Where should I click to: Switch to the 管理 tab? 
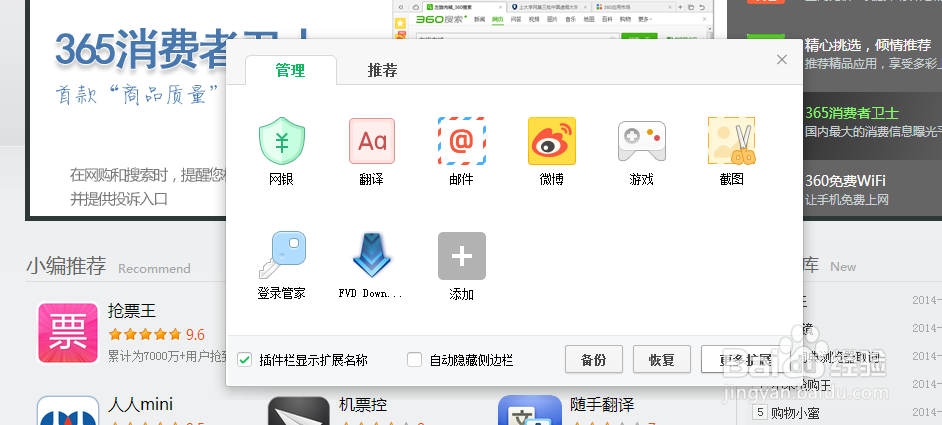point(291,70)
